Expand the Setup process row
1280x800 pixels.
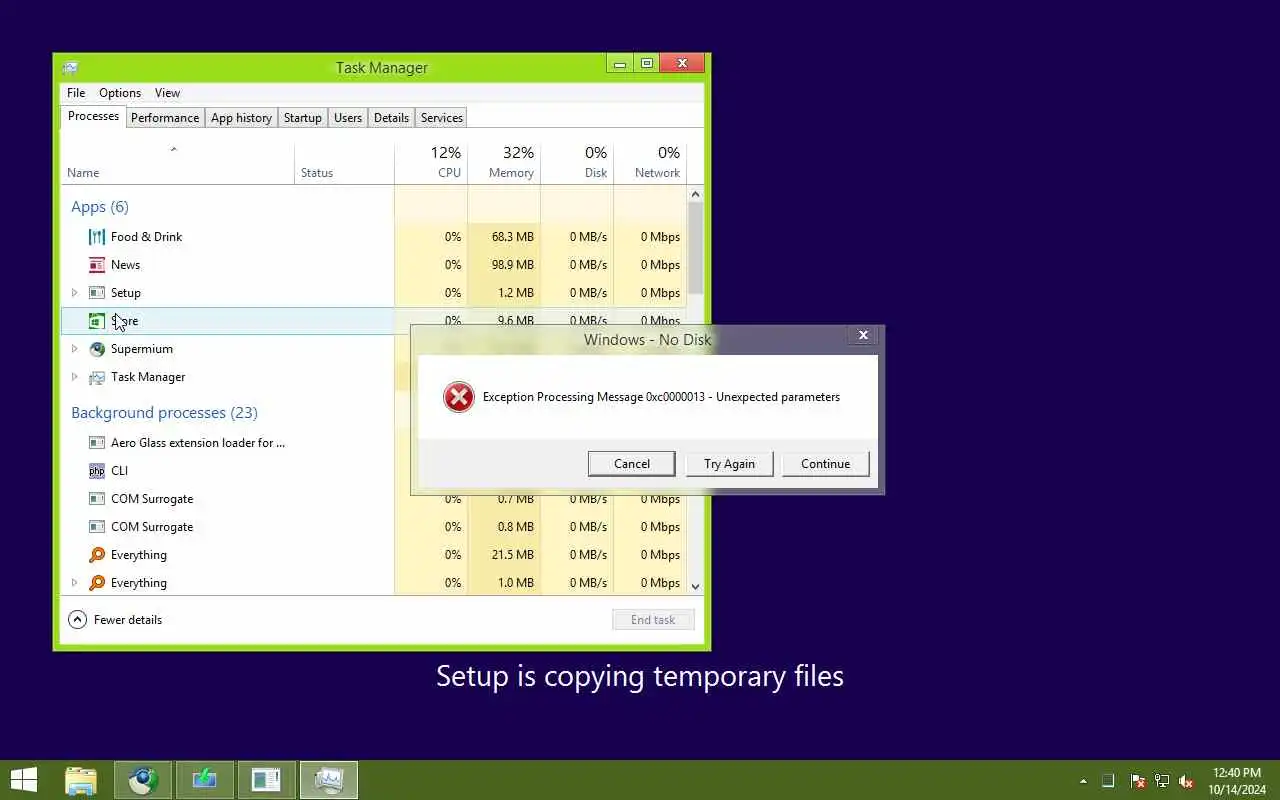pyautogui.click(x=74, y=293)
